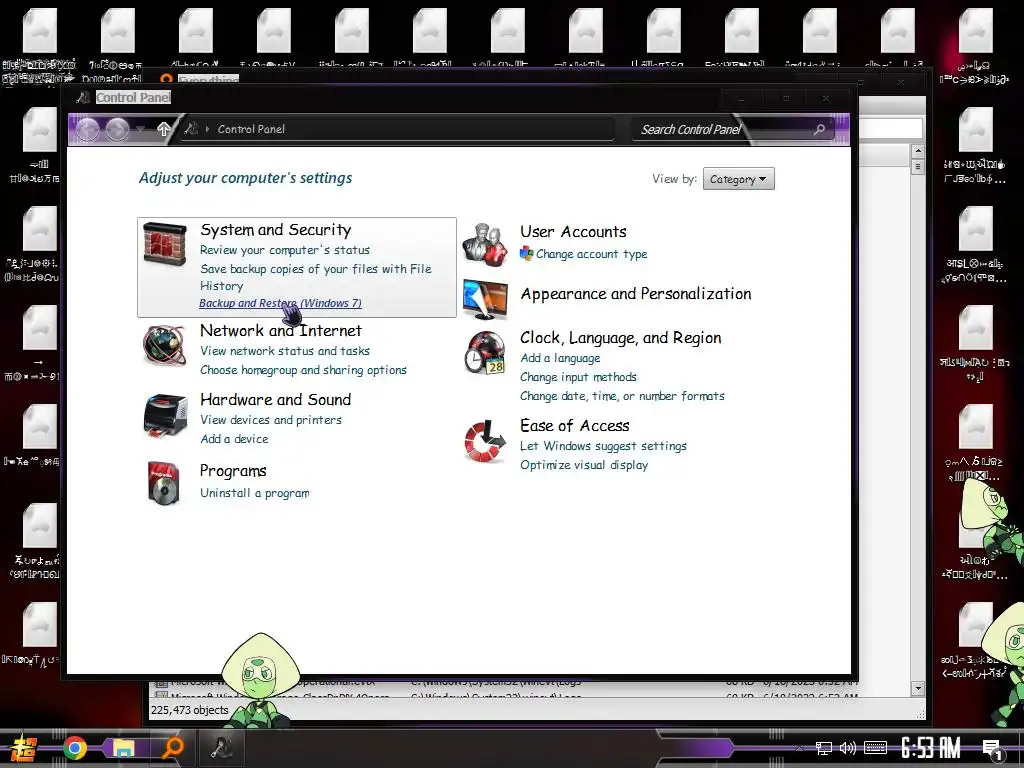Click Review your computer's status

[285, 250]
